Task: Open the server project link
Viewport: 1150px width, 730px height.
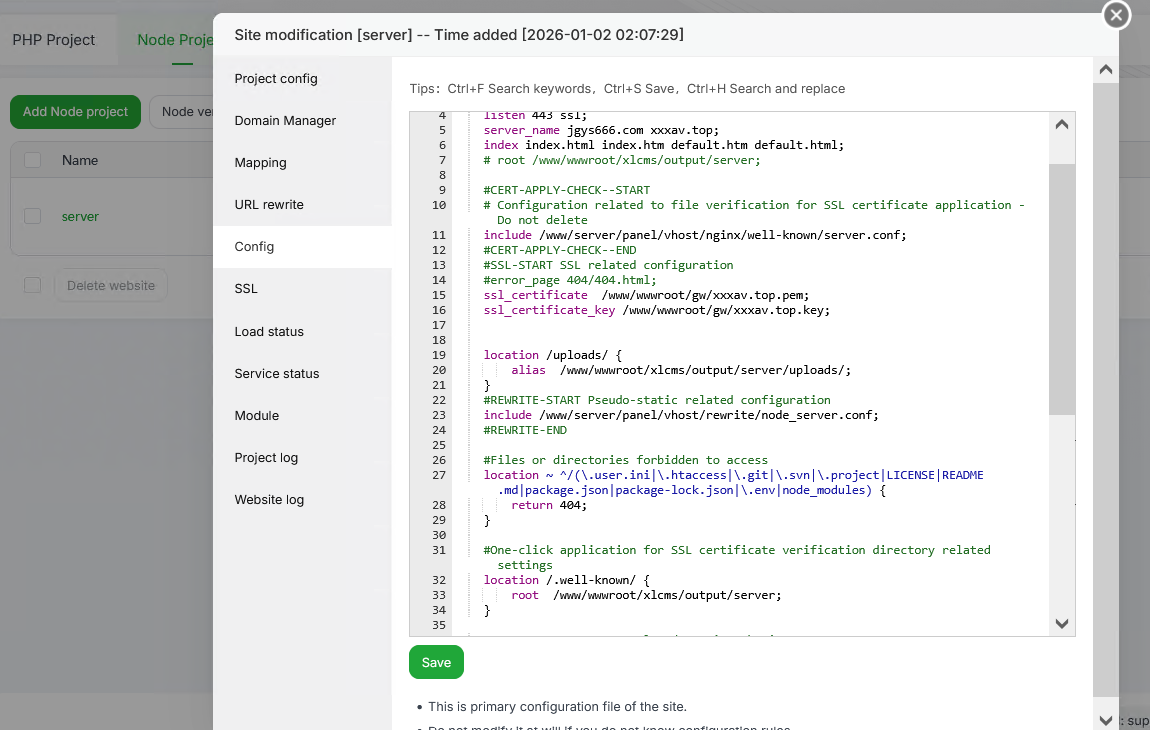Action: click(x=80, y=217)
